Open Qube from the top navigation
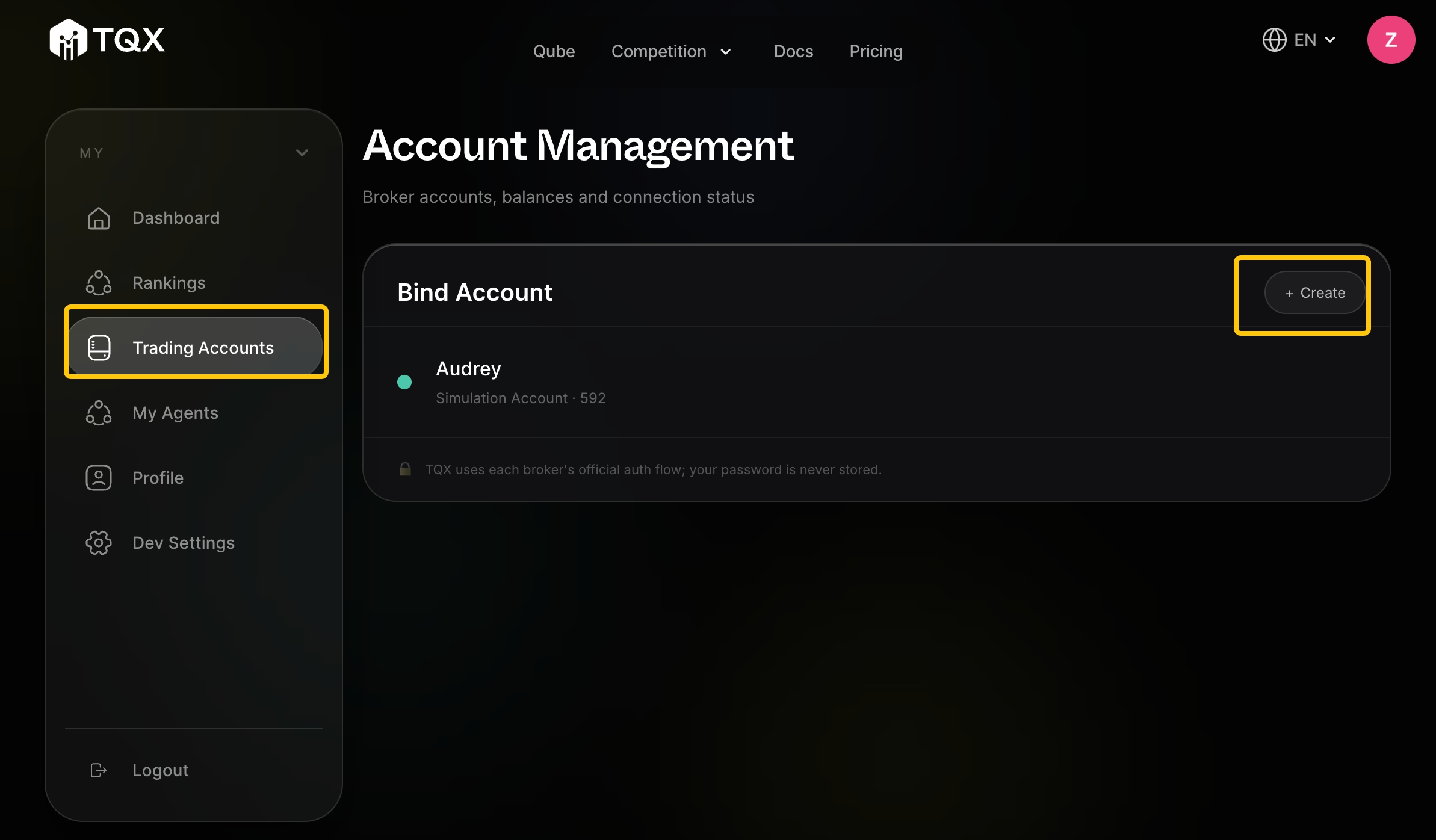 coord(554,51)
